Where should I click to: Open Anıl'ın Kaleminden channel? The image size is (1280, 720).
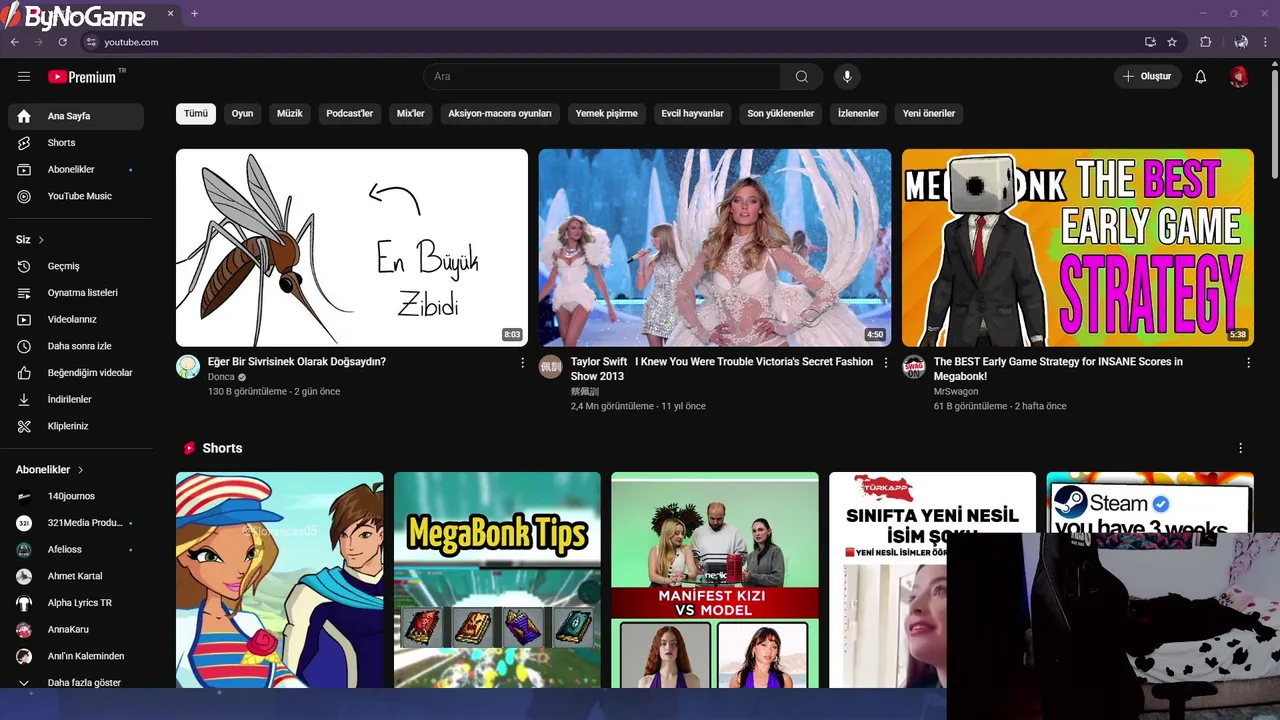point(76,656)
